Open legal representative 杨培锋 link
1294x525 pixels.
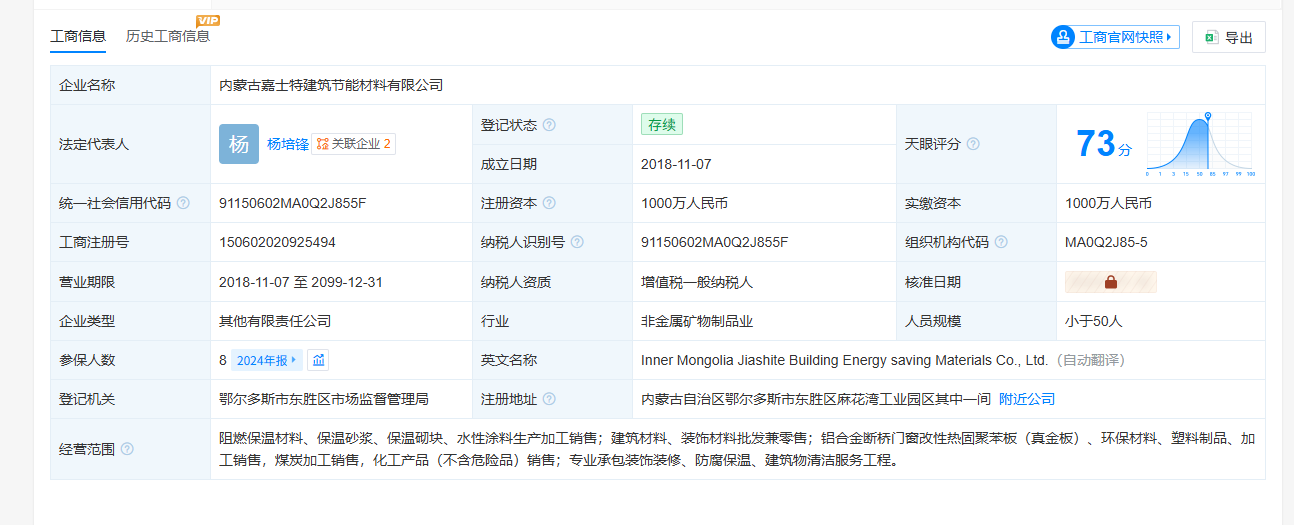point(287,144)
